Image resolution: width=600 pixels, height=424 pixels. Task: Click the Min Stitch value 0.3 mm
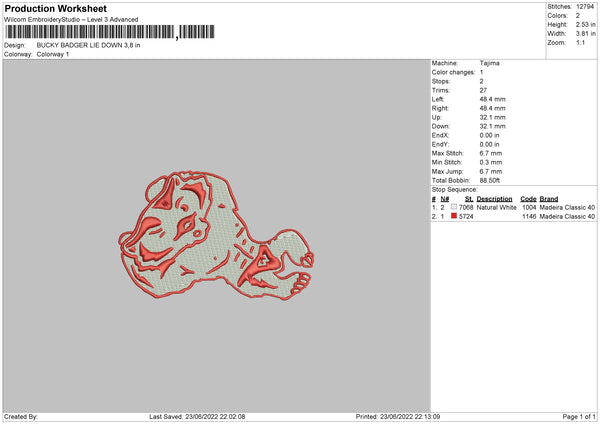(491, 163)
